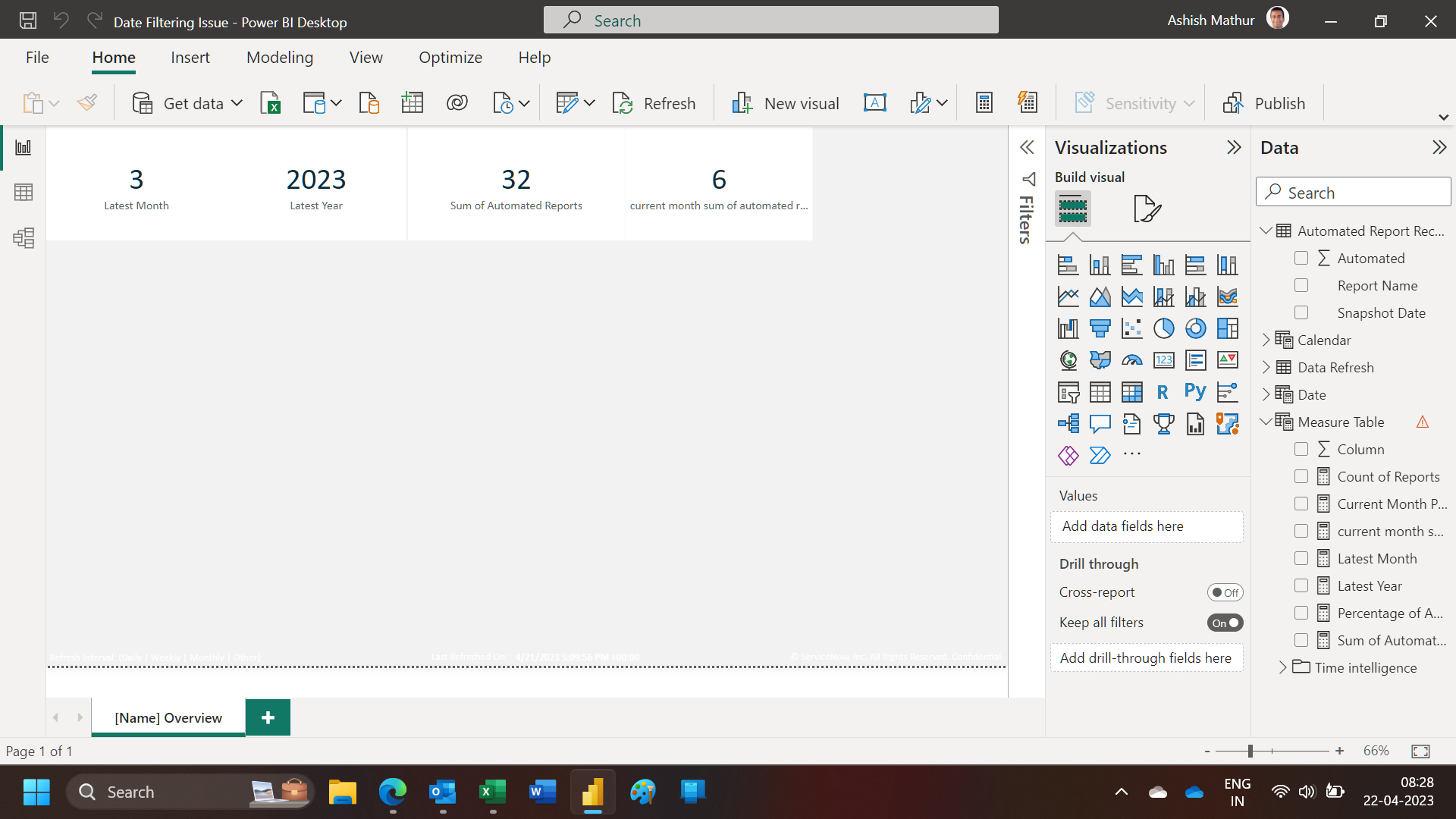Select the Python visual icon
Viewport: 1456px width, 819px height.
[x=1195, y=392]
